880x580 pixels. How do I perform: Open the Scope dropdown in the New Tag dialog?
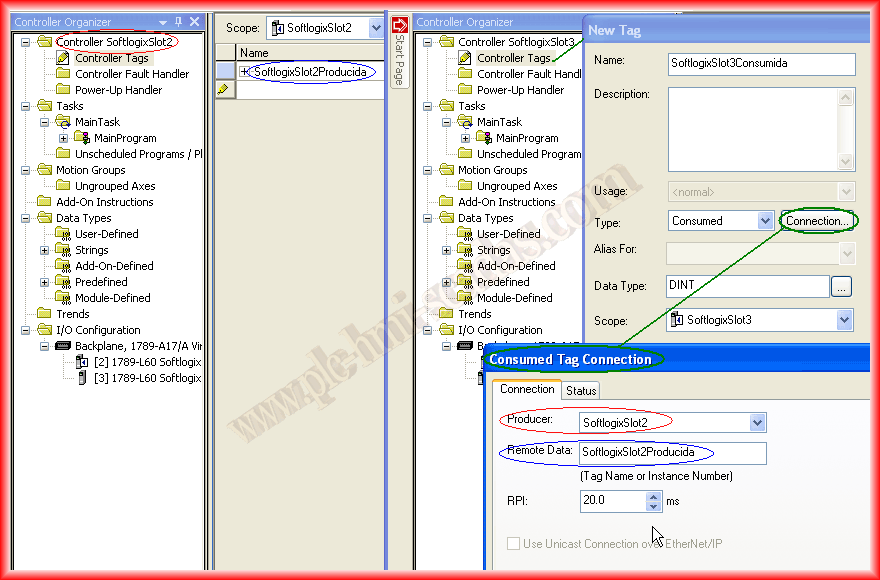tap(844, 321)
